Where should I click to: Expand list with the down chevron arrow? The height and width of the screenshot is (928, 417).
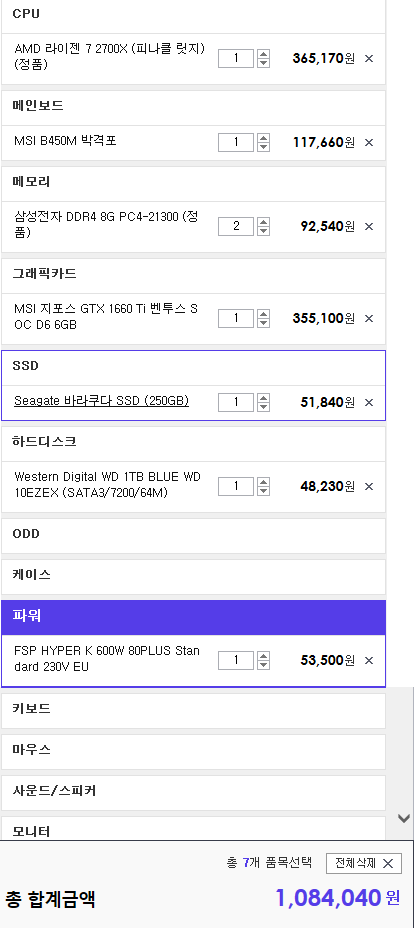coord(404,819)
